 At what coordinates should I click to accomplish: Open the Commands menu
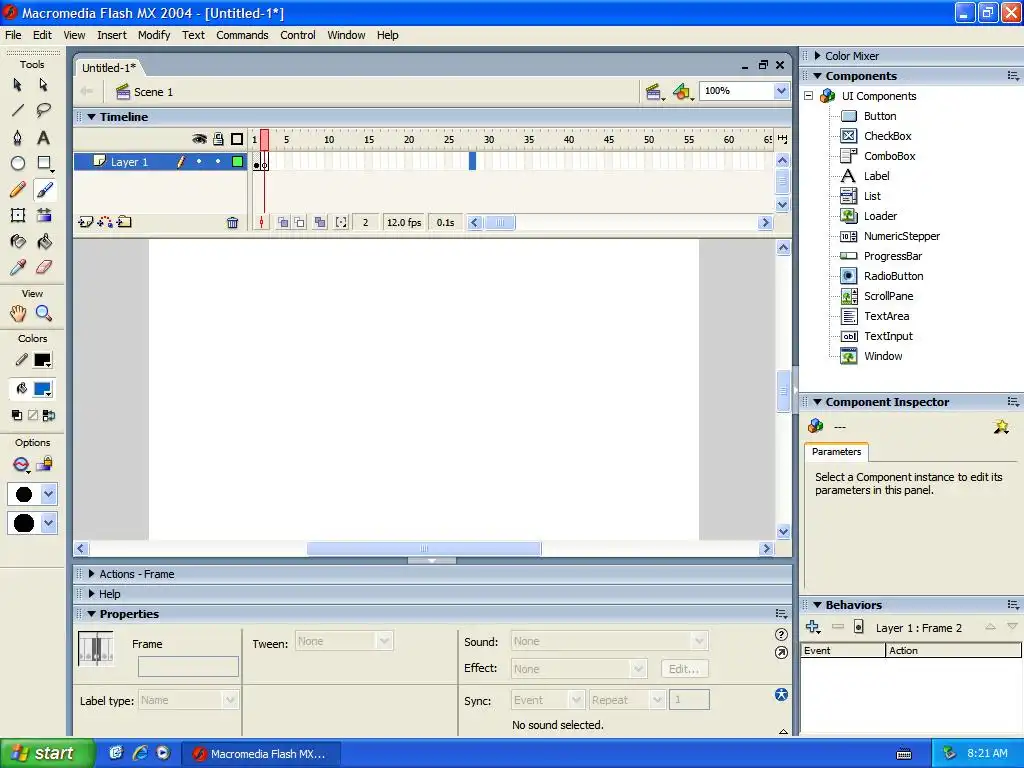tap(242, 35)
